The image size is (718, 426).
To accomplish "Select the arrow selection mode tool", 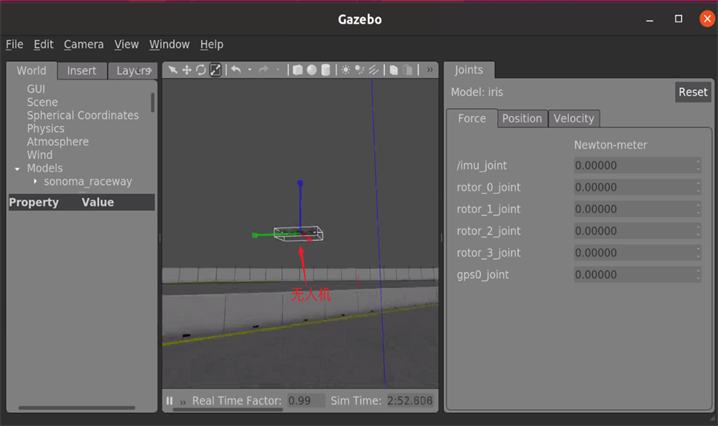I will pyautogui.click(x=172, y=70).
